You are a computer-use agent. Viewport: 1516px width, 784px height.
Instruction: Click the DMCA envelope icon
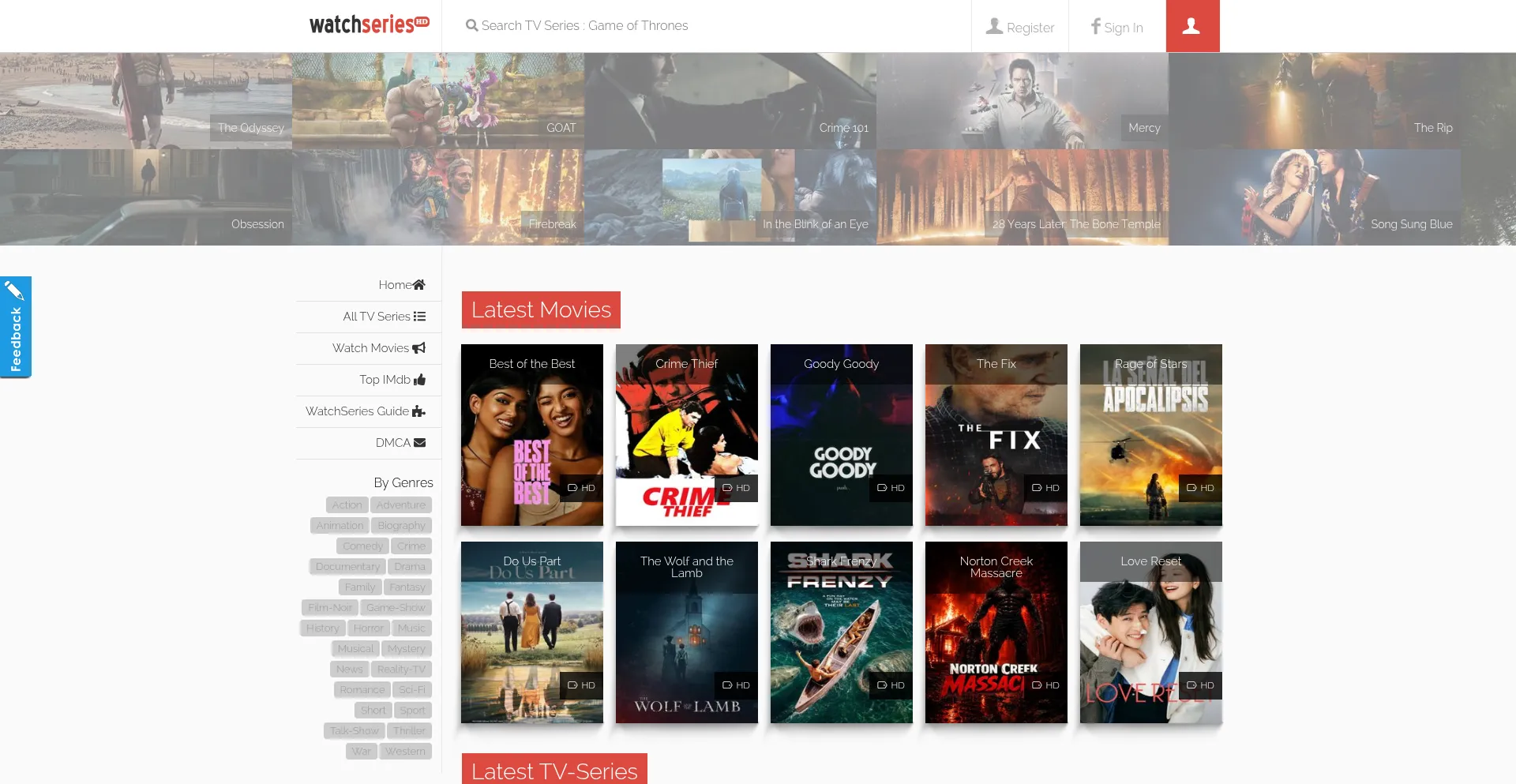click(419, 443)
